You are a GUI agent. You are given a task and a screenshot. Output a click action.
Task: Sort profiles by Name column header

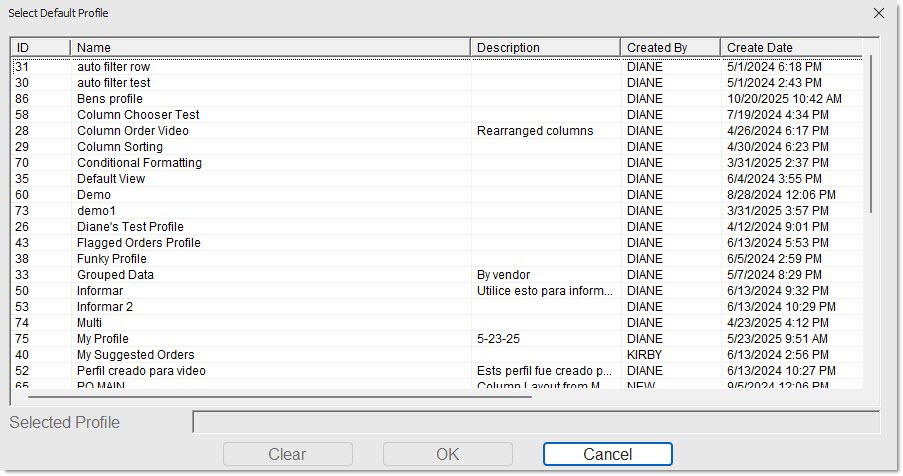[270, 47]
